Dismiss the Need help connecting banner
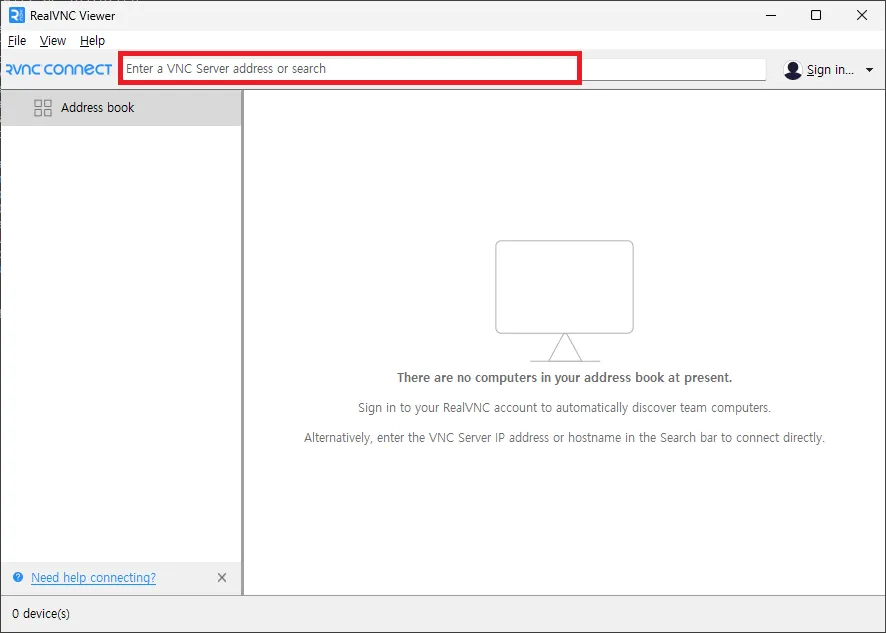This screenshot has width=886, height=633. pyautogui.click(x=222, y=577)
